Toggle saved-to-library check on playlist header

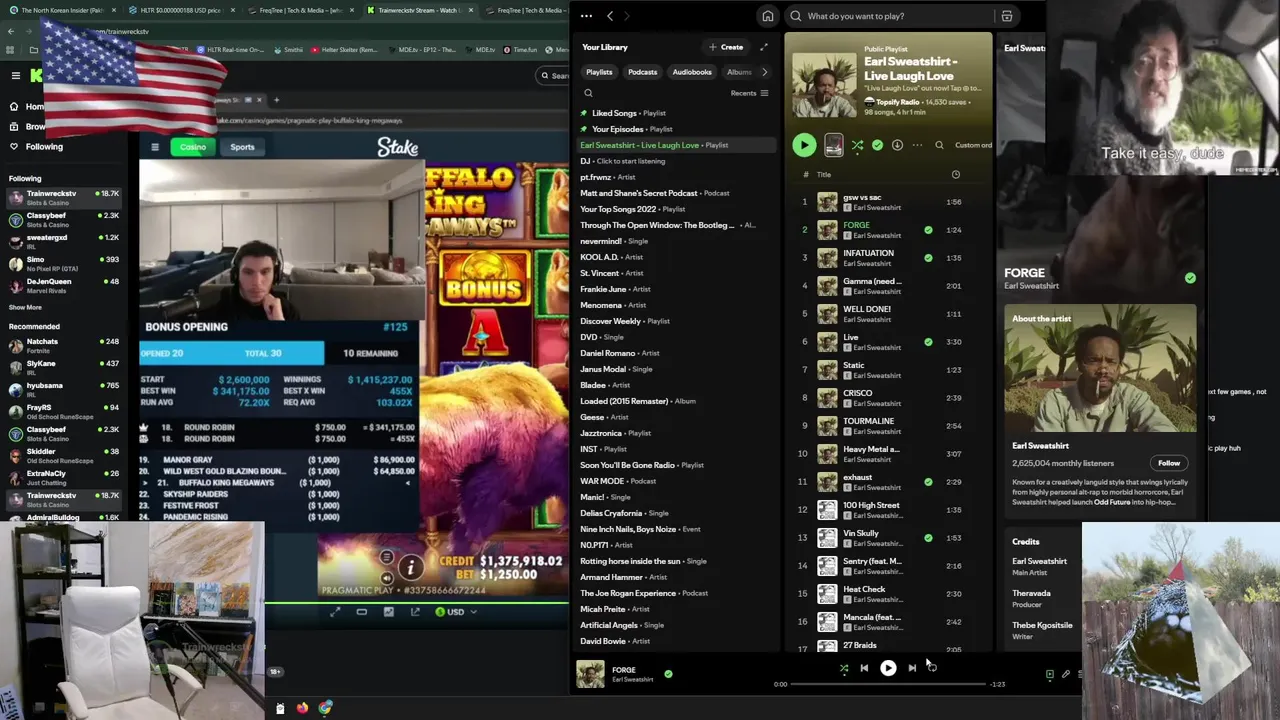(x=877, y=145)
